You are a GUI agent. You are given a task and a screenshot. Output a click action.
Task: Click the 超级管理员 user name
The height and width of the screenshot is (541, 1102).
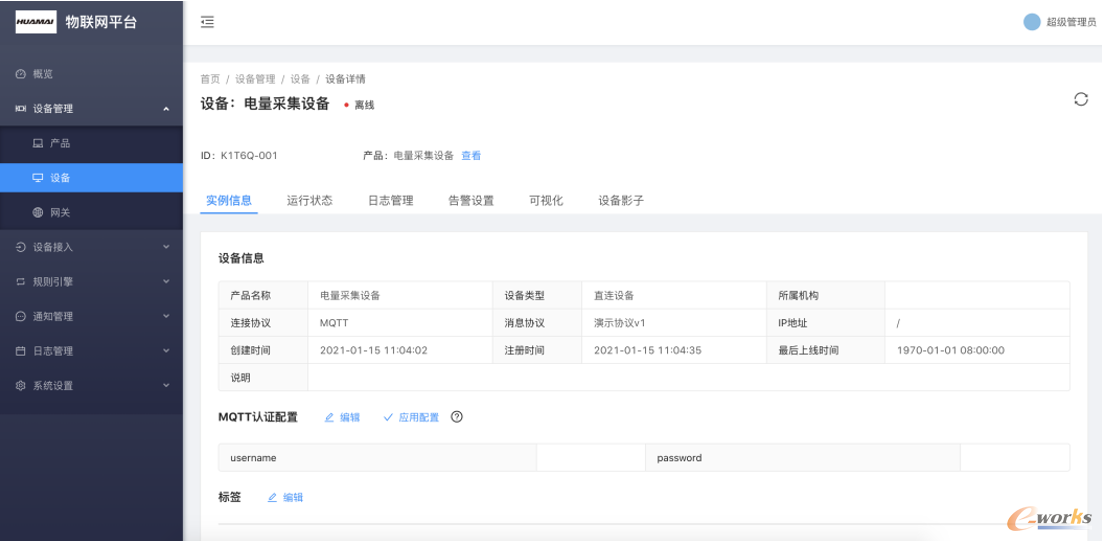point(1071,22)
